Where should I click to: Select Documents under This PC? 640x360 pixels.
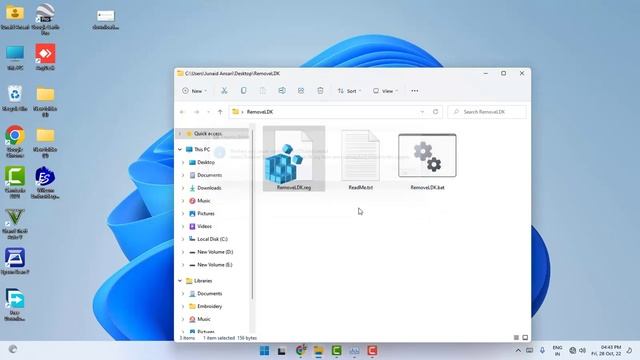click(x=209, y=175)
